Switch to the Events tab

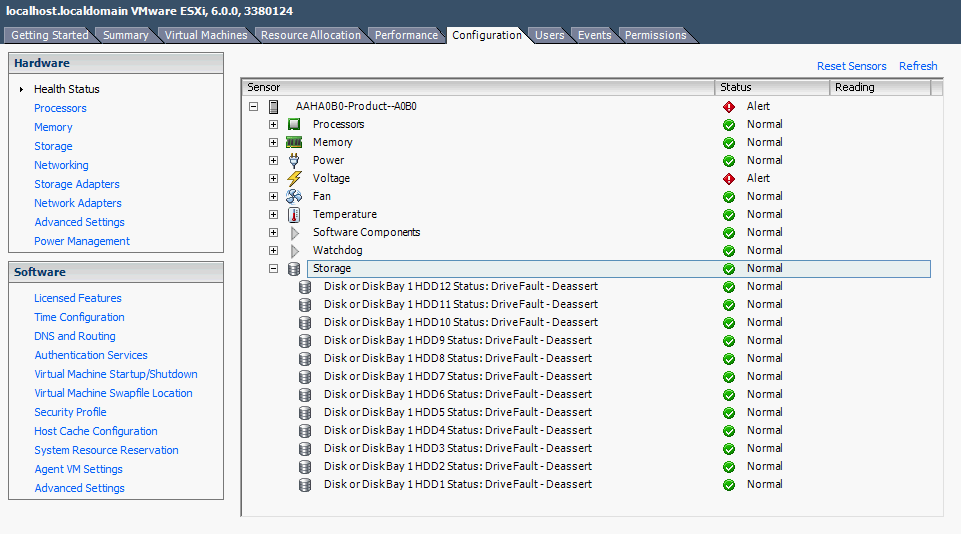coord(594,36)
